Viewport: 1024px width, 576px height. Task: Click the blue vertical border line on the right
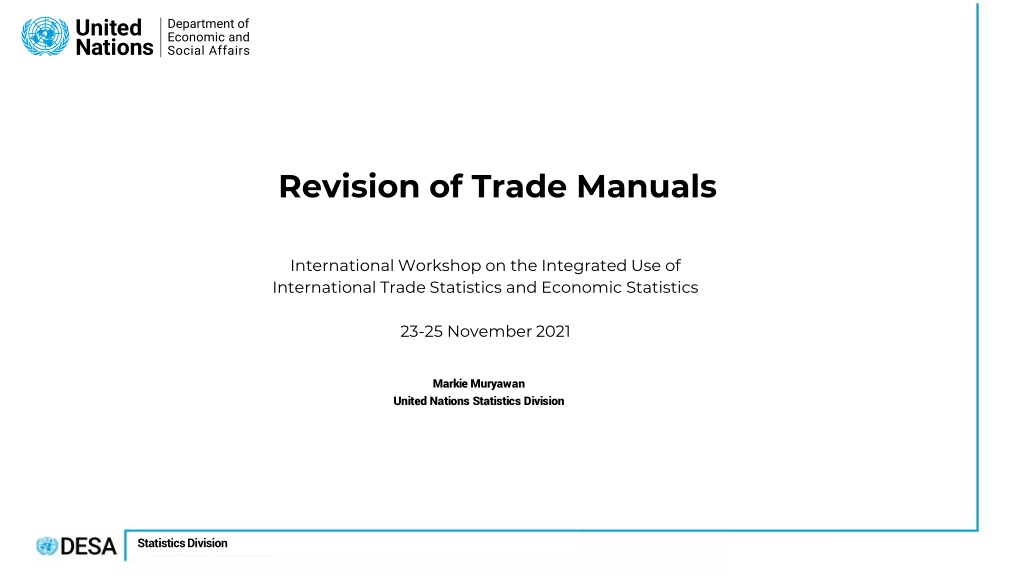pos(978,266)
